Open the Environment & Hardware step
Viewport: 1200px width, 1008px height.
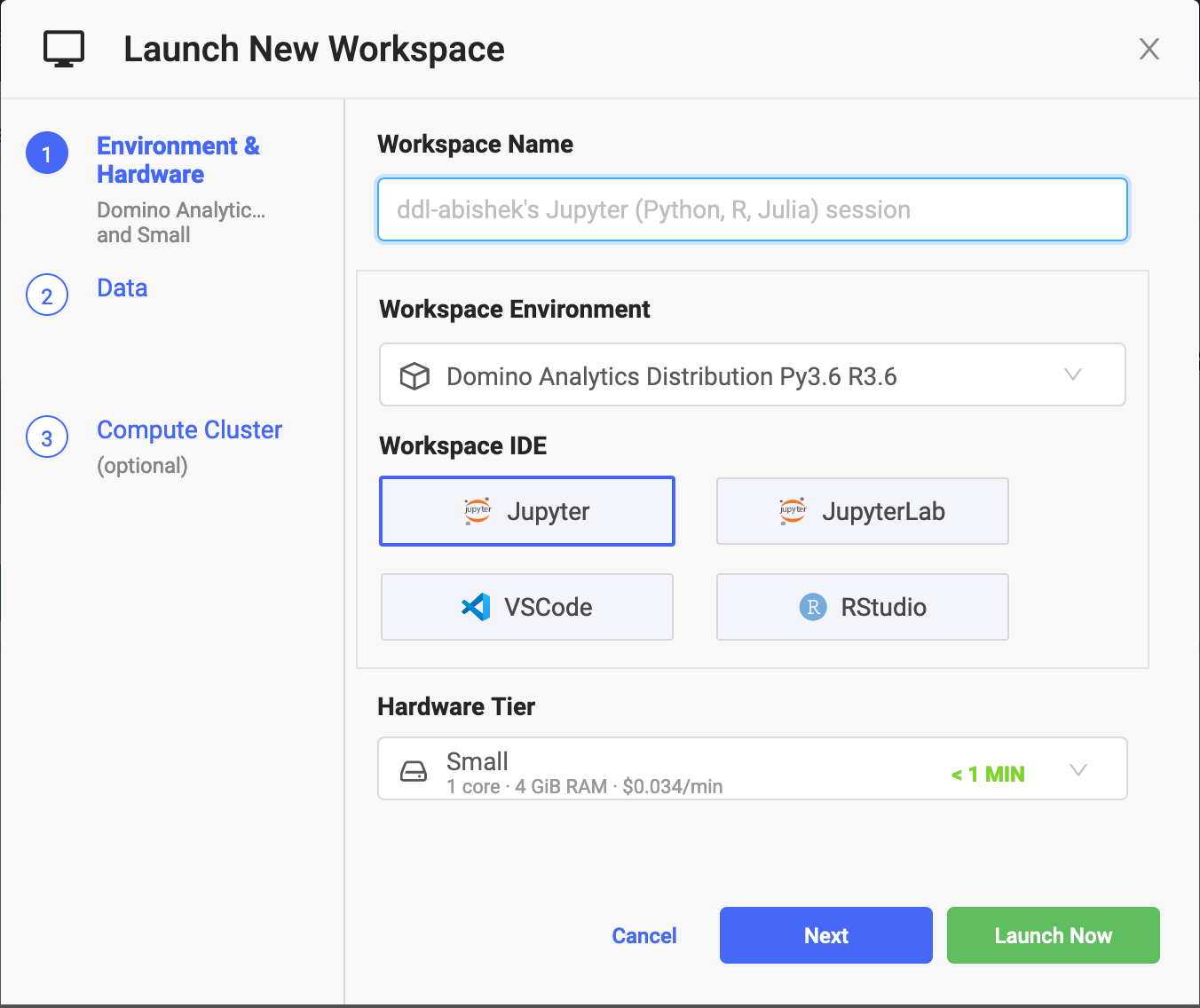178,160
